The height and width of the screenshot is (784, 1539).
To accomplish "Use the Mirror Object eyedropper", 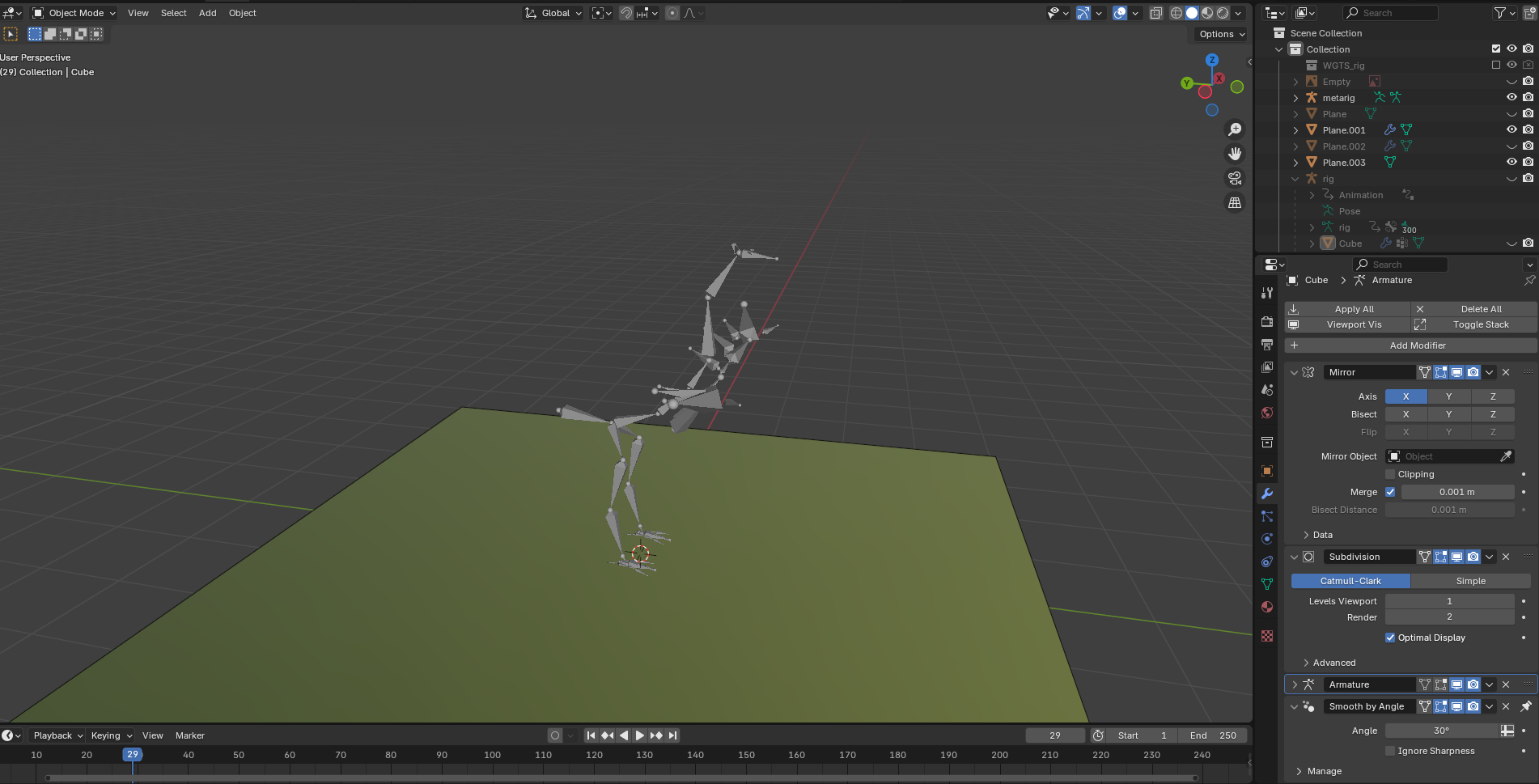I will tap(1506, 456).
